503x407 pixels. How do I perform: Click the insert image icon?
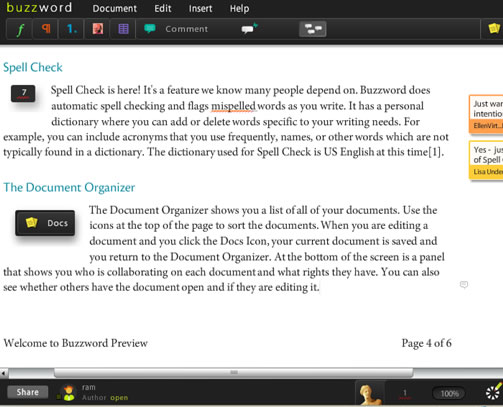(98, 29)
